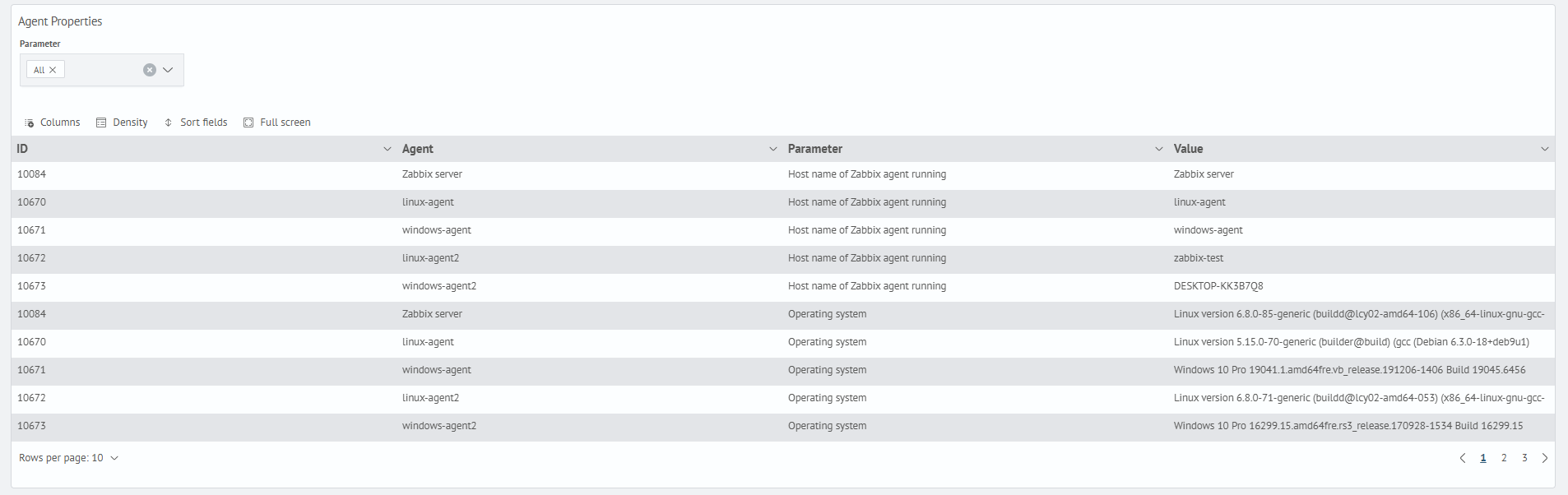Screen dimensions: 1568x495
Task: Open the Value column header menu
Action: [x=1544, y=149]
